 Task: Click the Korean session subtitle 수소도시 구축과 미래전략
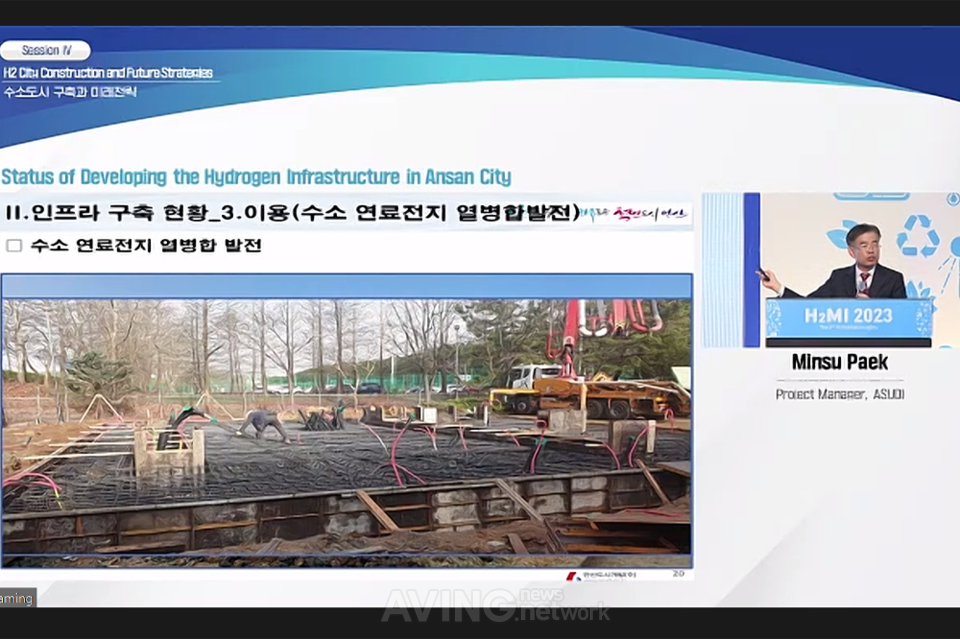[x=70, y=91]
